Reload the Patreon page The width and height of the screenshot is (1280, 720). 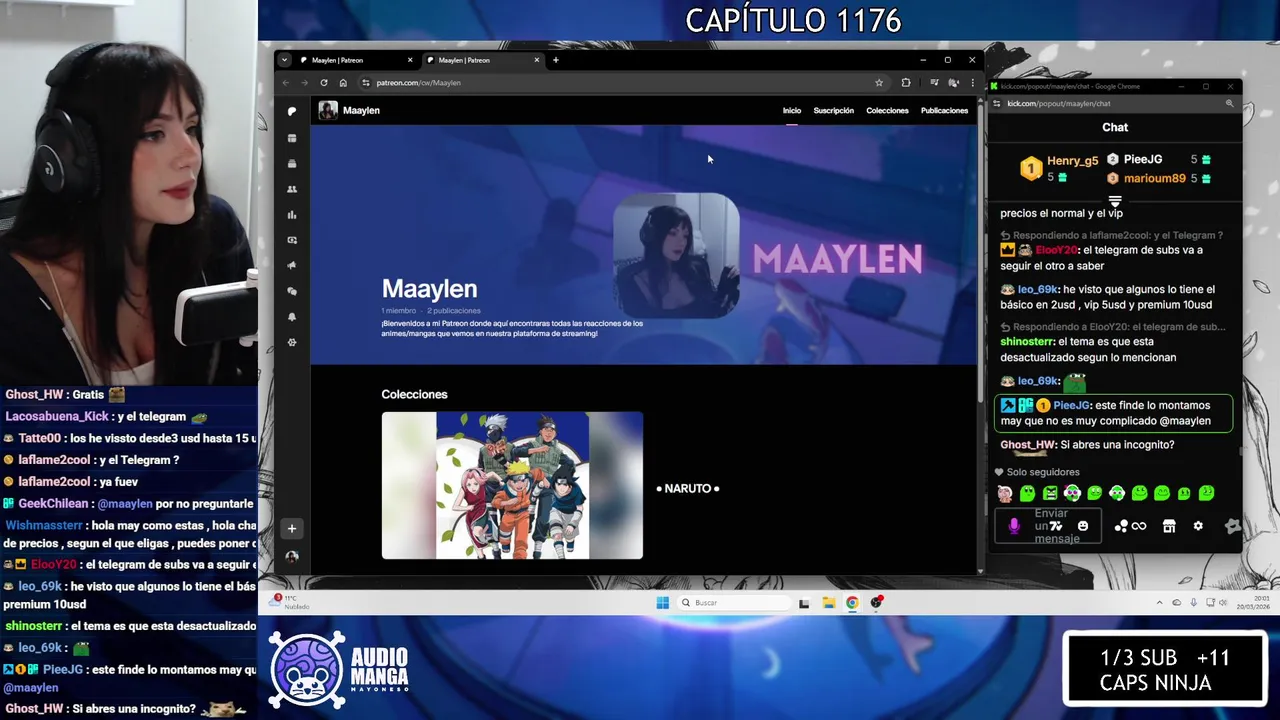coord(323,83)
